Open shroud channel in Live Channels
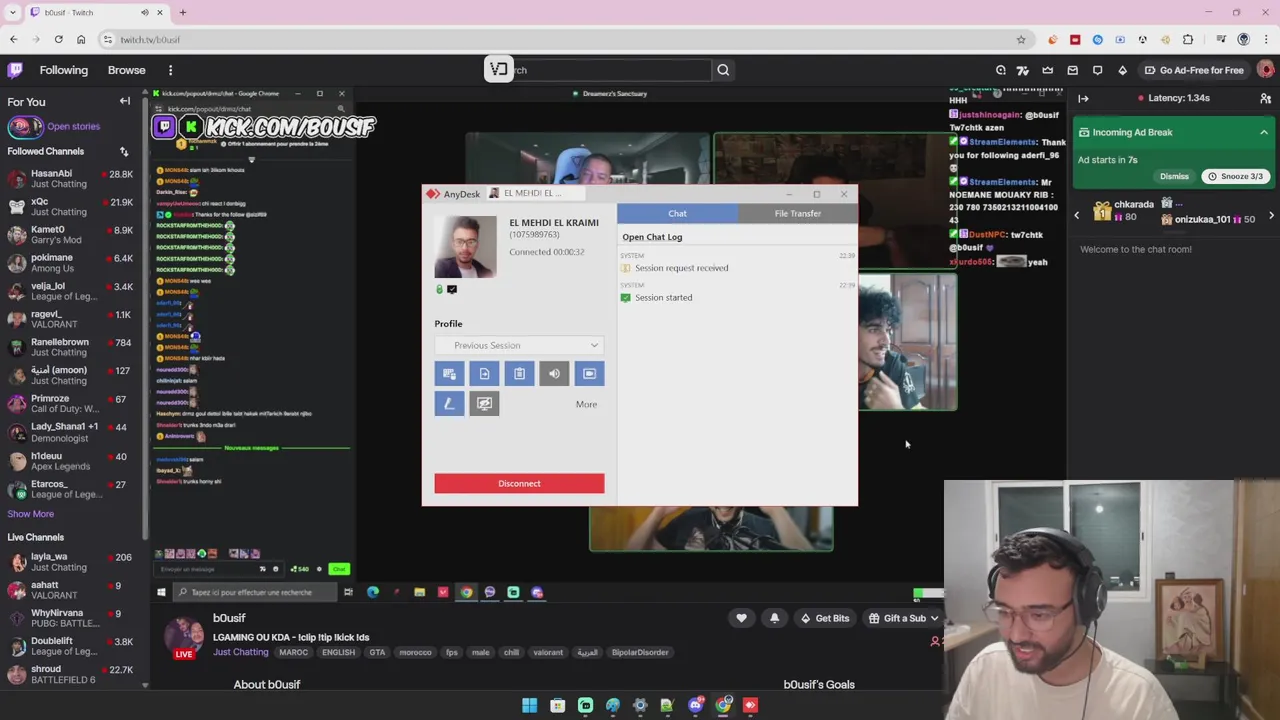1280x720 pixels. (x=70, y=674)
